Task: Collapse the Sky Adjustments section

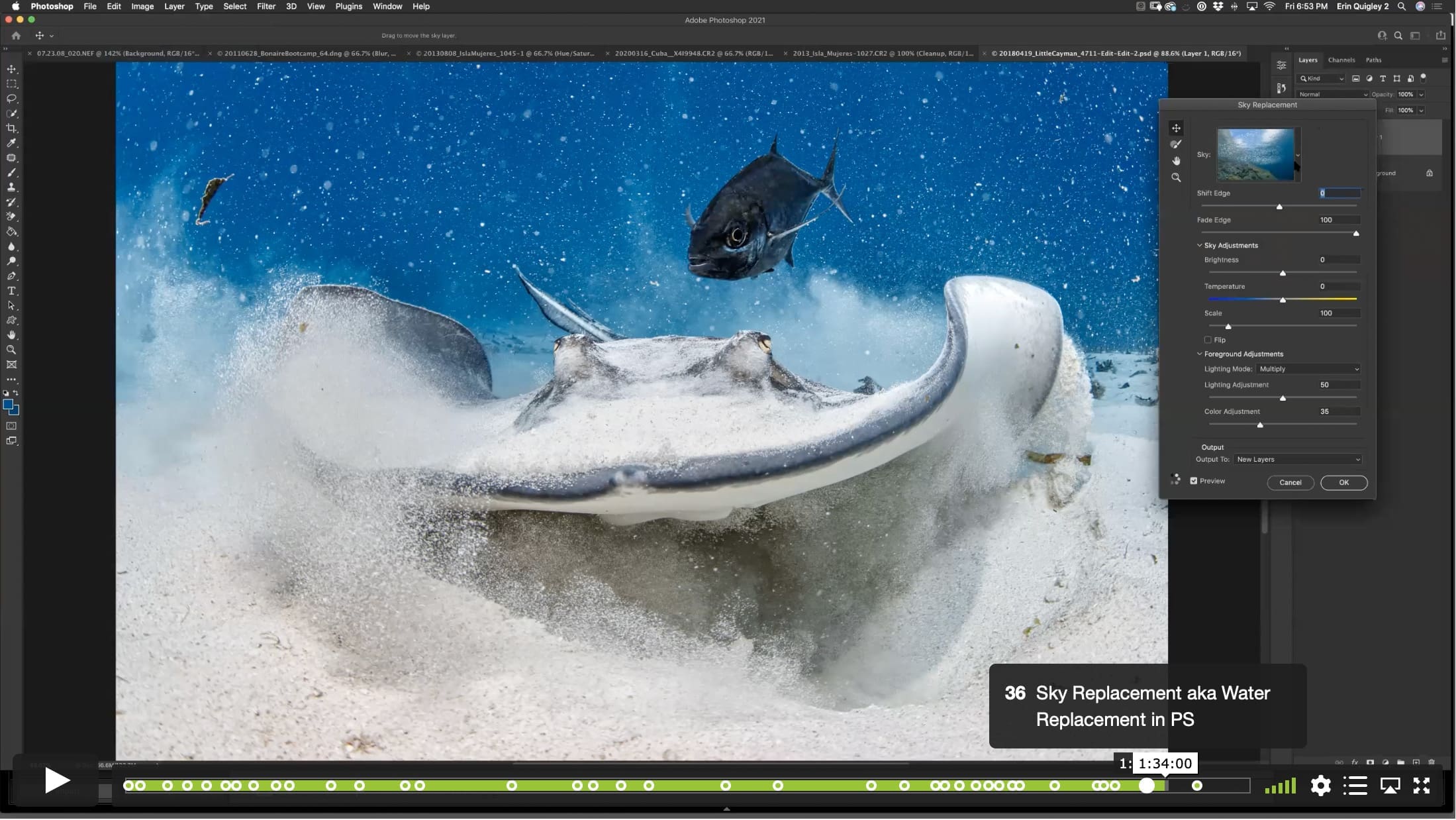Action: coord(1199,245)
